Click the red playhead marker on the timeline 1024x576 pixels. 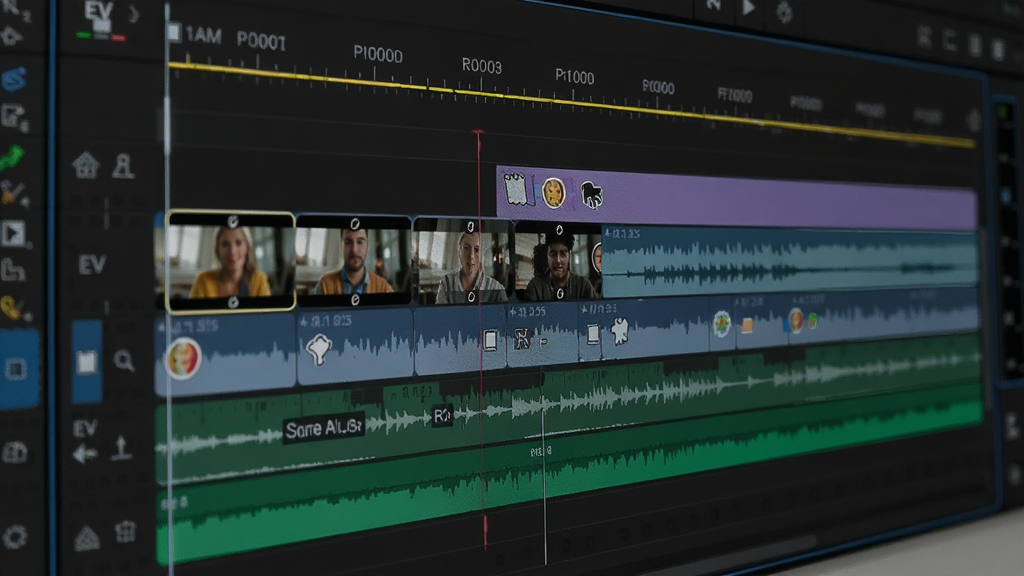click(479, 133)
